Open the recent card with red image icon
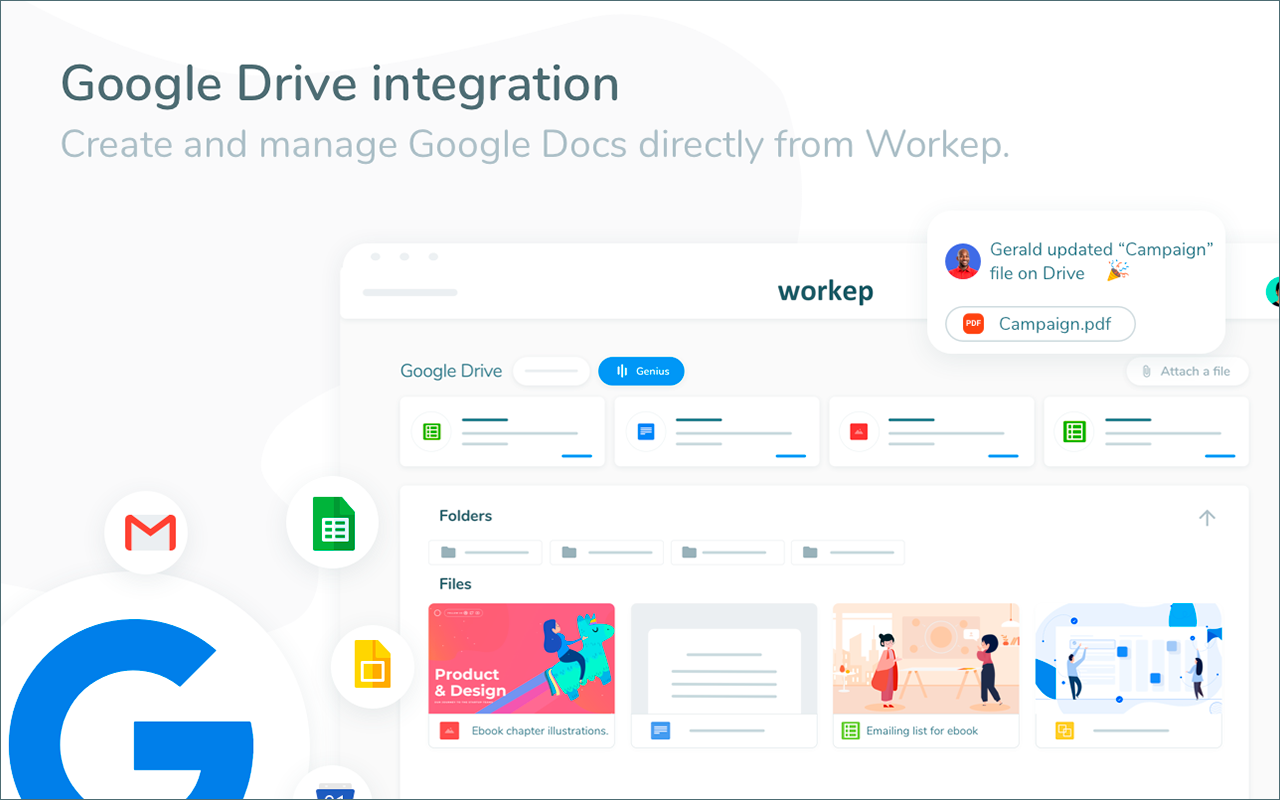 pos(932,432)
